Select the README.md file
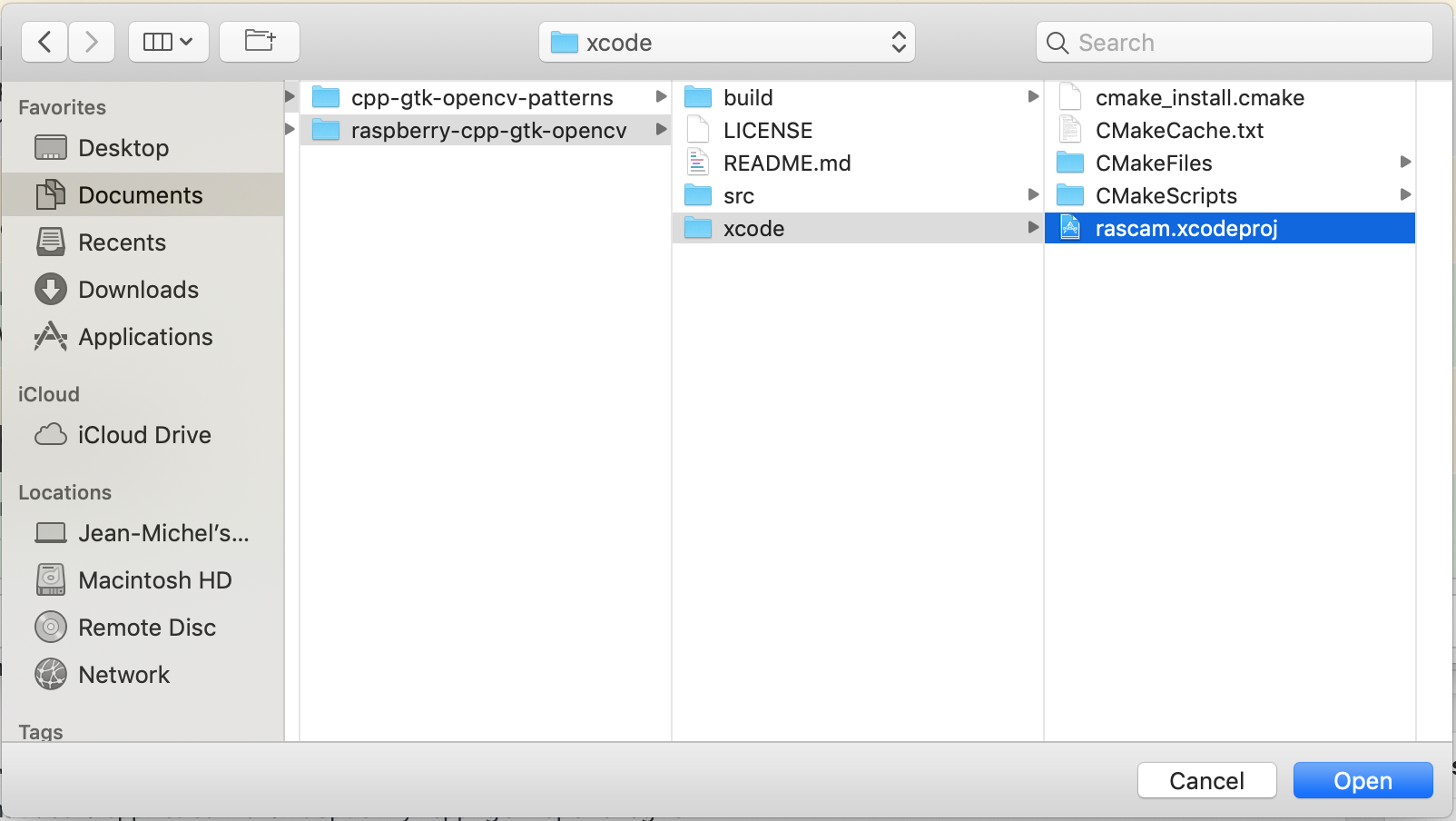This screenshot has height=821, width=1456. (858, 163)
